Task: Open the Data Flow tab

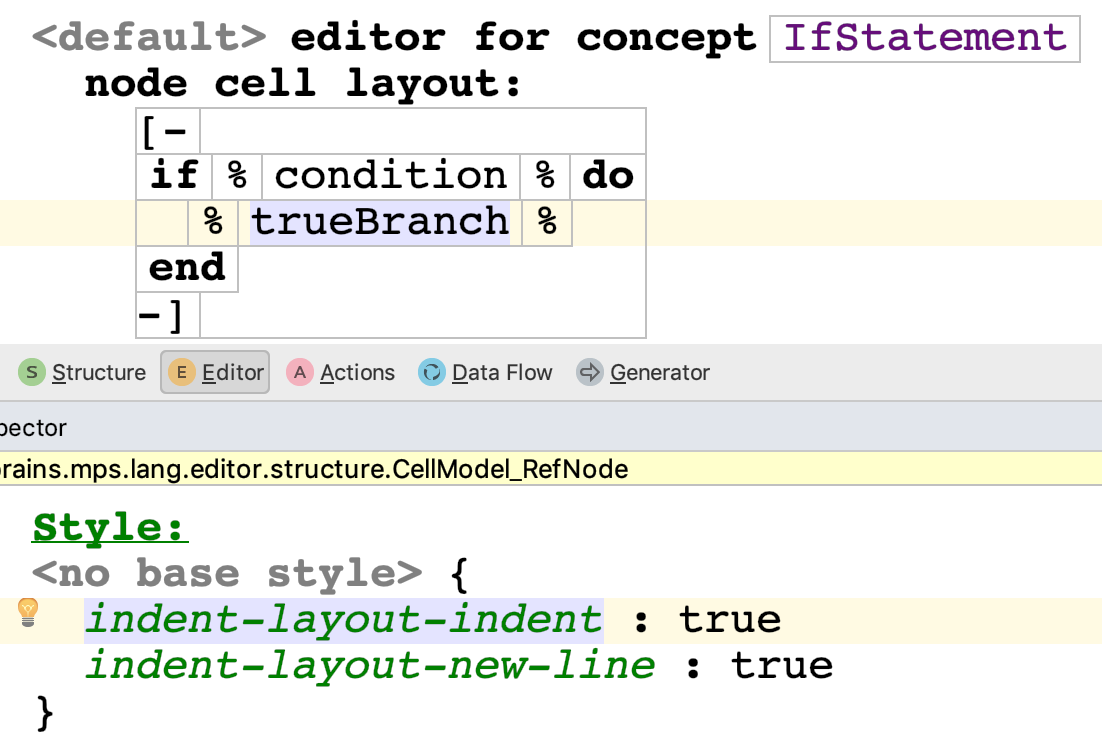Action: pyautogui.click(x=486, y=372)
